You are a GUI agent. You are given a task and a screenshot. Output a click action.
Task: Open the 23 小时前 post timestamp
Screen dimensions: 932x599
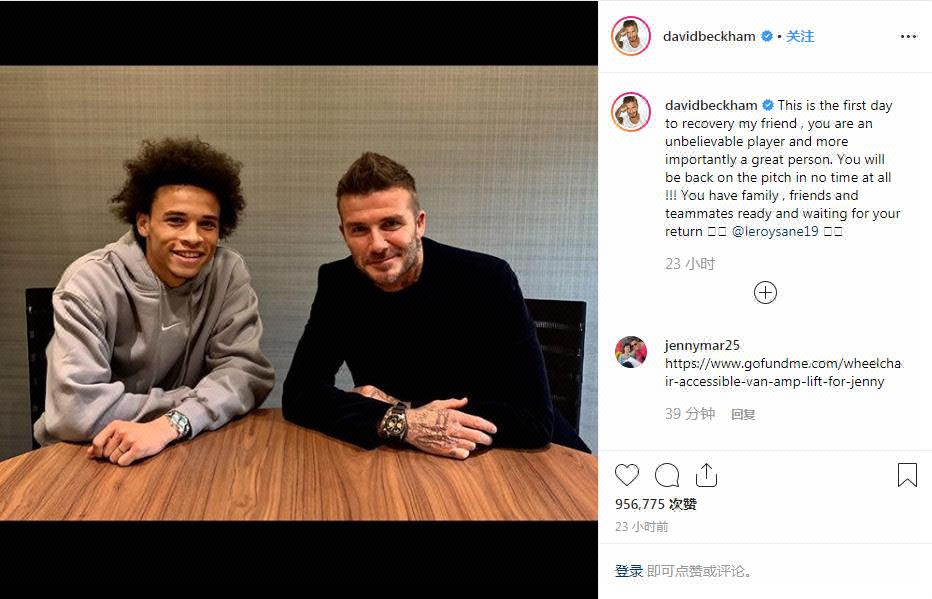coord(641,527)
